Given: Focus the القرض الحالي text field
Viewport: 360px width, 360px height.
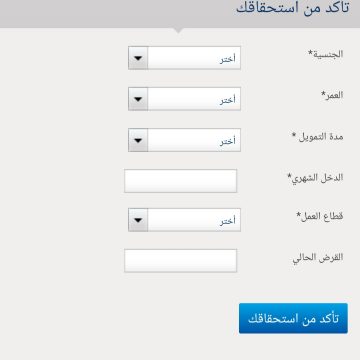Looking at the screenshot, I should (181, 261).
